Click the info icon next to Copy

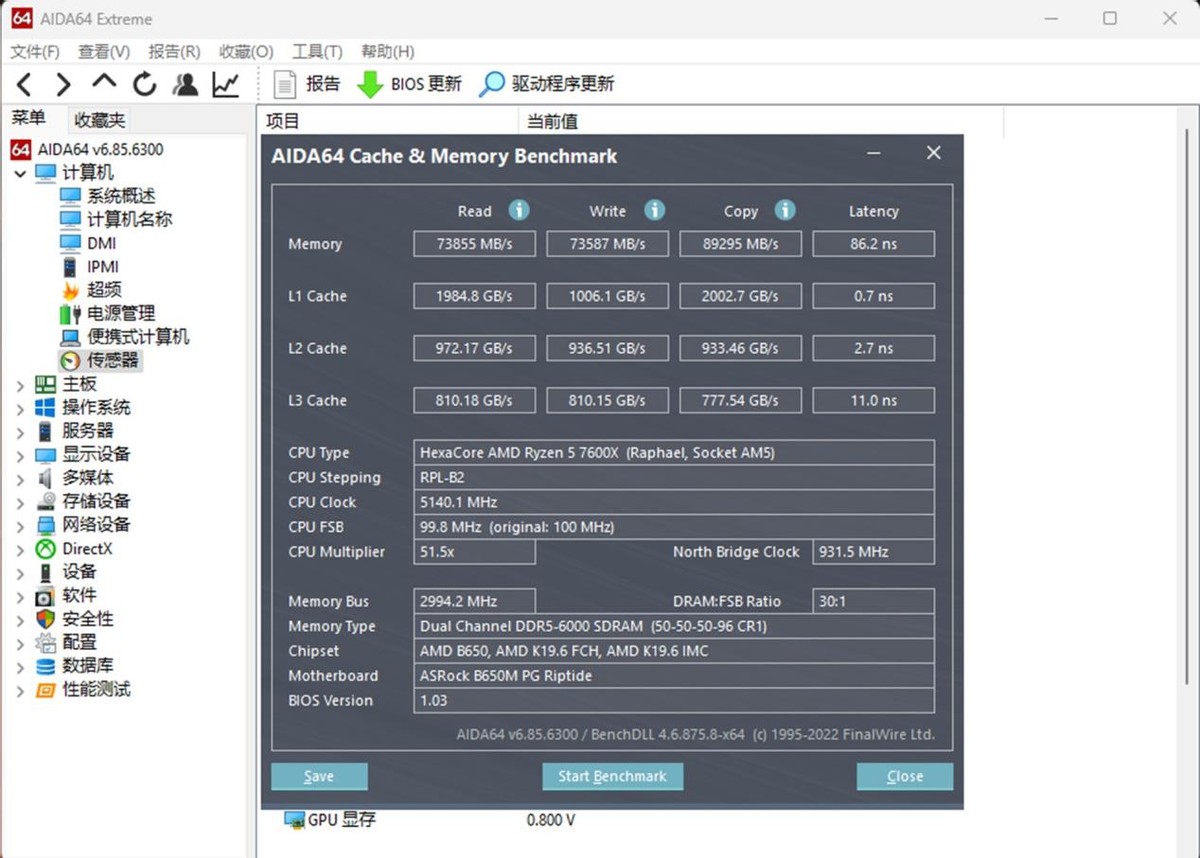click(x=785, y=211)
